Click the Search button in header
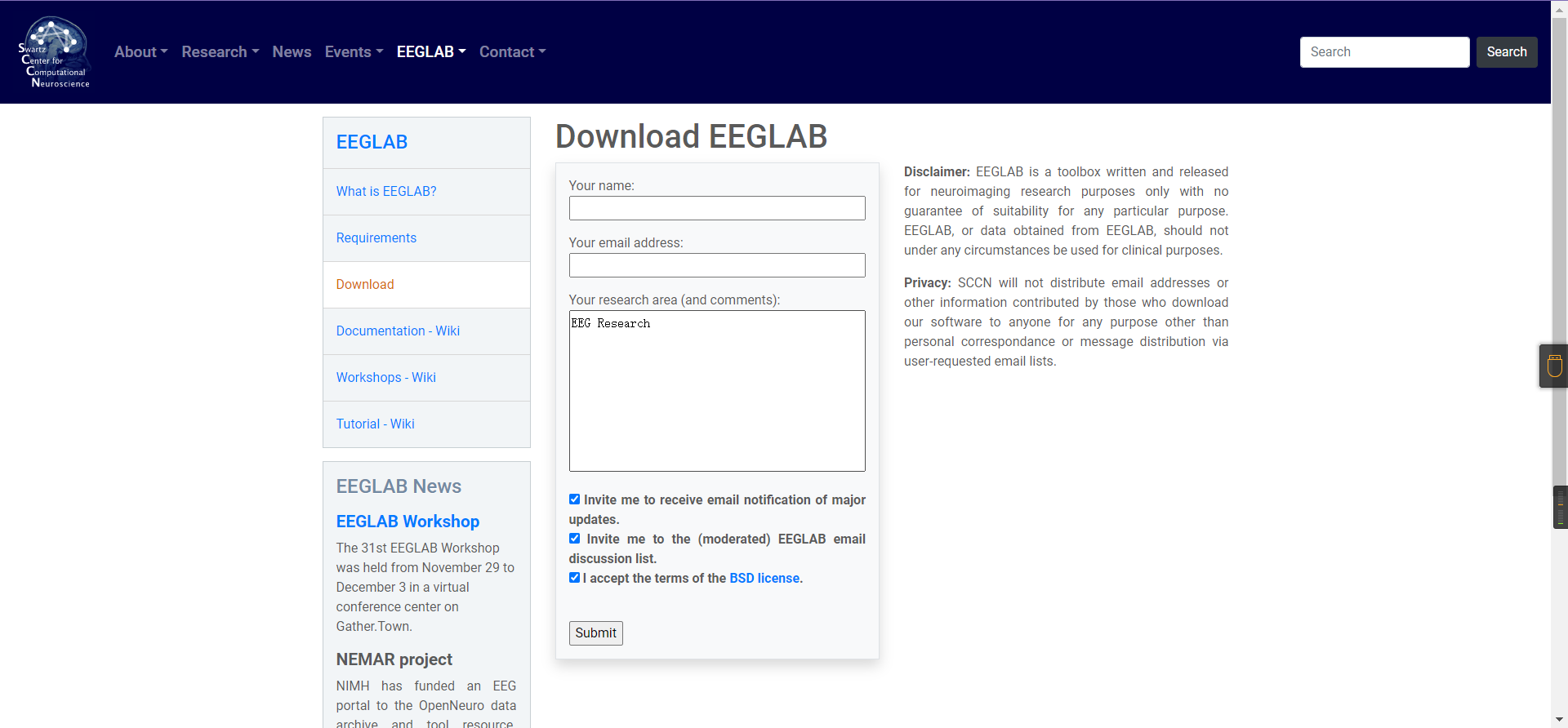 1507,52
